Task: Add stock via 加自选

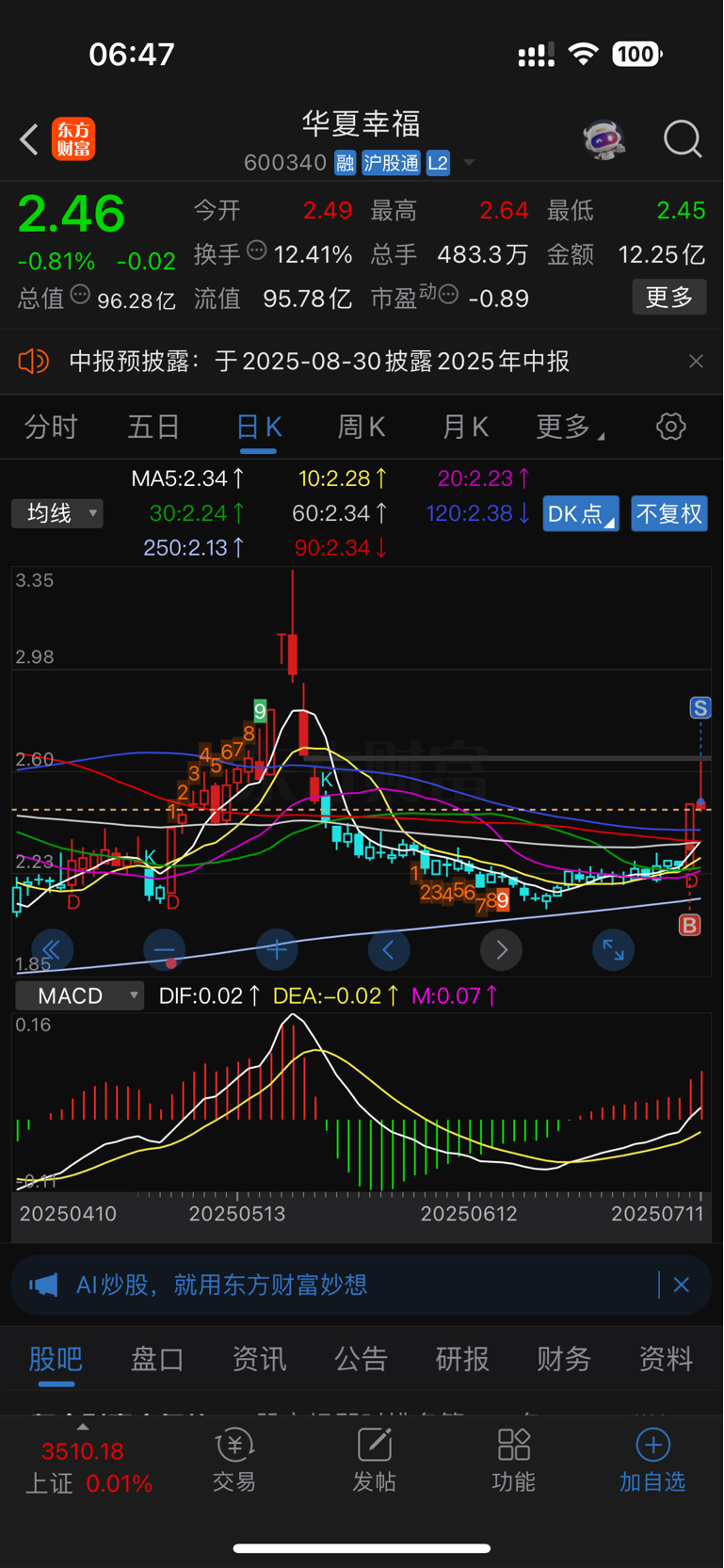Action: tap(652, 1461)
